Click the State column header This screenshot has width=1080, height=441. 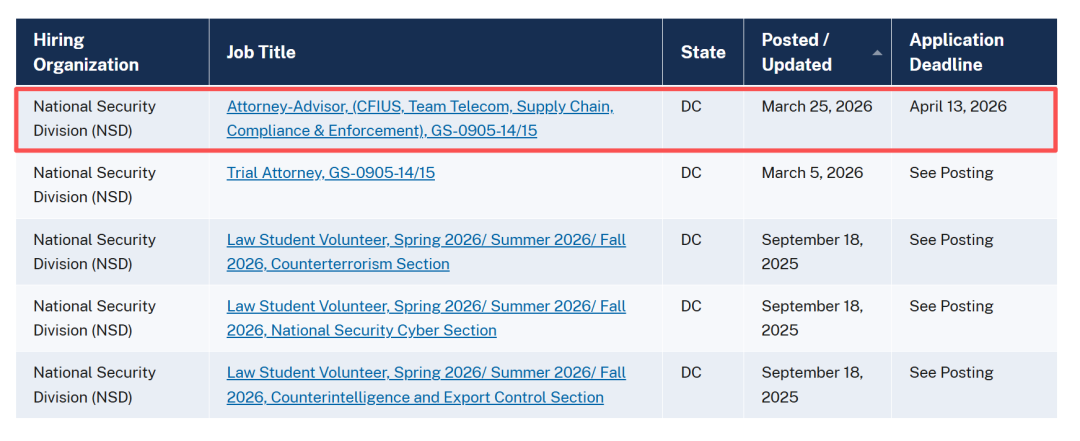click(x=703, y=52)
